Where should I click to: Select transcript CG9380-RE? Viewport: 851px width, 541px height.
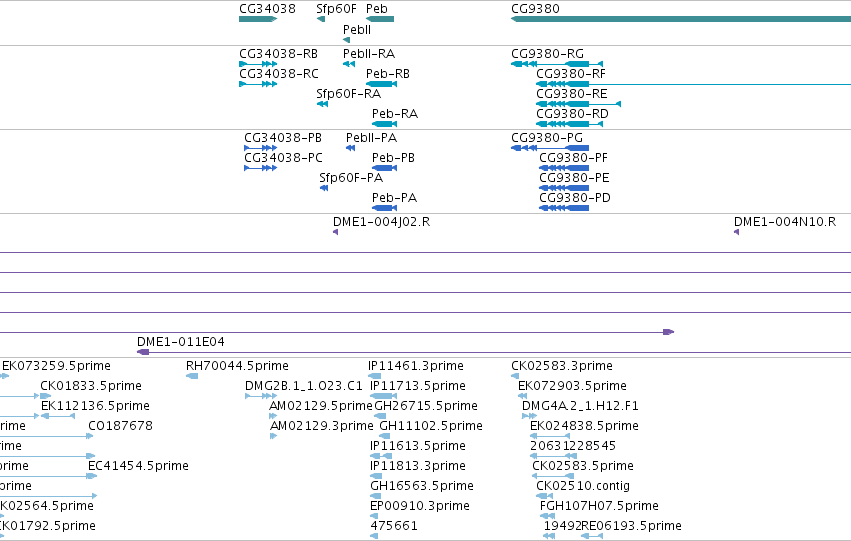[579, 104]
